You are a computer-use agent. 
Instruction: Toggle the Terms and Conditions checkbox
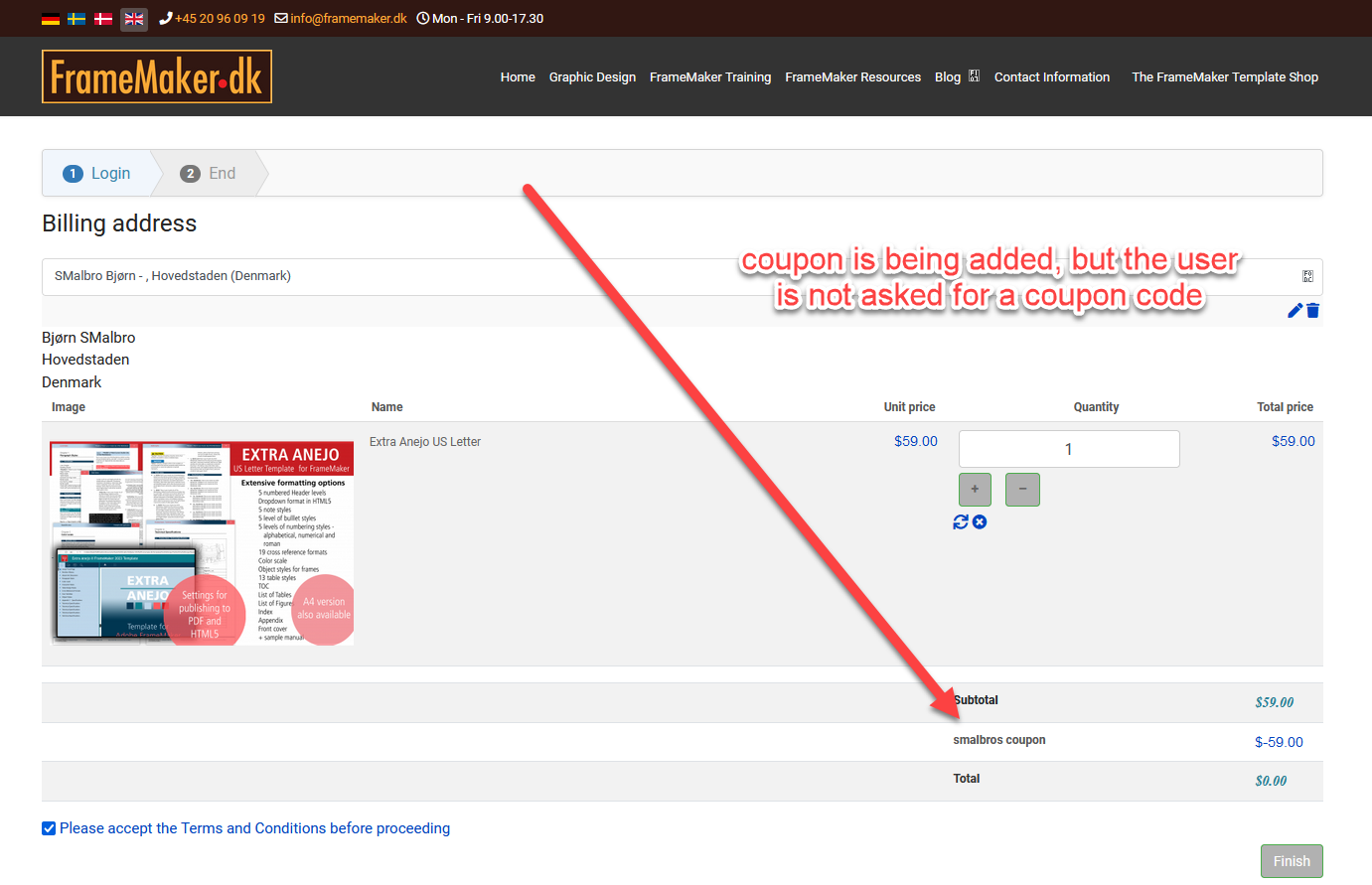pos(49,828)
